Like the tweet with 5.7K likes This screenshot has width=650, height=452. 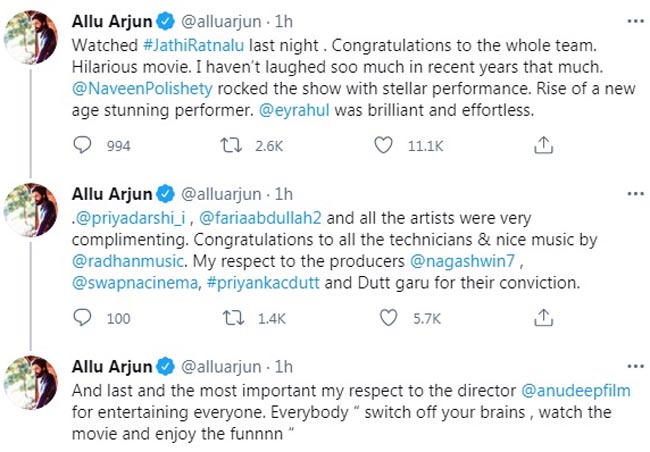(x=382, y=319)
